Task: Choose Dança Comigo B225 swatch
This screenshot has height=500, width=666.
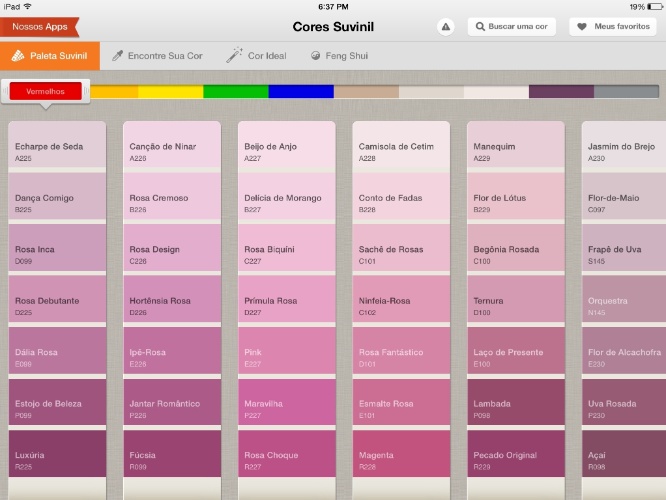Action: [x=57, y=196]
